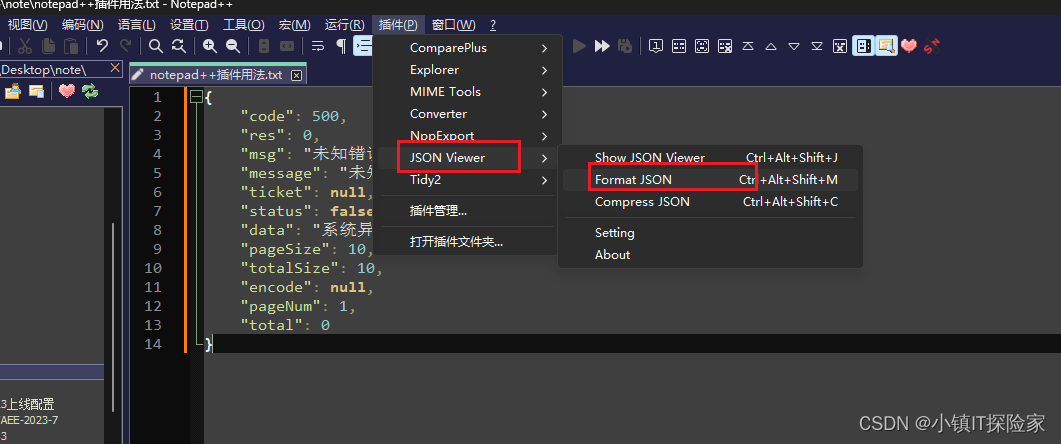Click the ComparePlus compare selections icon
Viewport: 1061px width, 444px height.
coord(702,46)
